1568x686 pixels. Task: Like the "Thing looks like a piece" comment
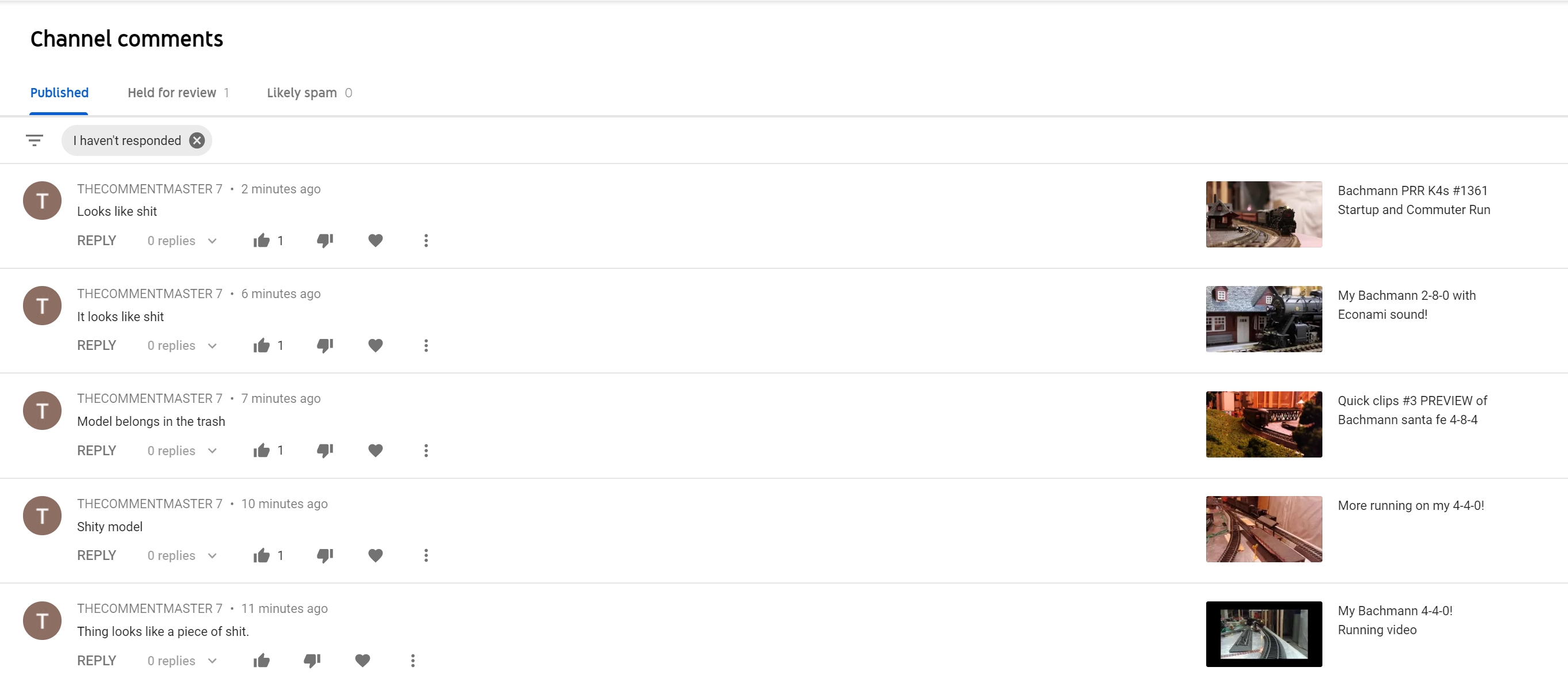pyautogui.click(x=261, y=661)
